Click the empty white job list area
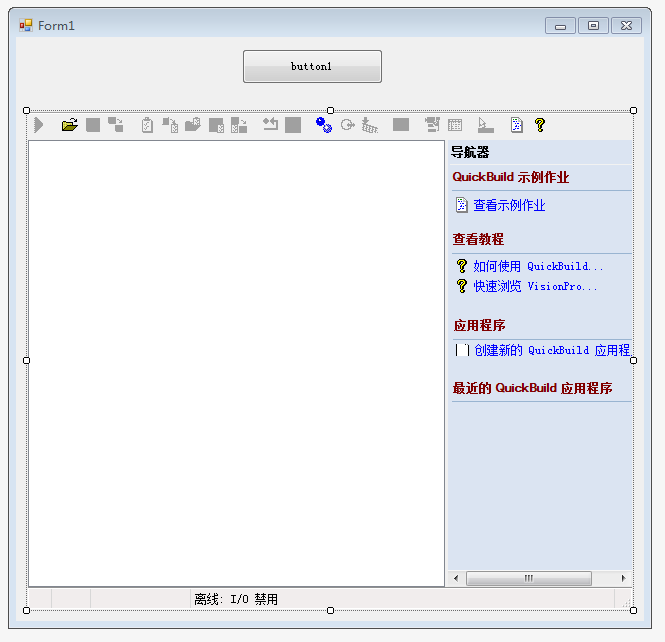The image size is (665, 642). pos(236,362)
